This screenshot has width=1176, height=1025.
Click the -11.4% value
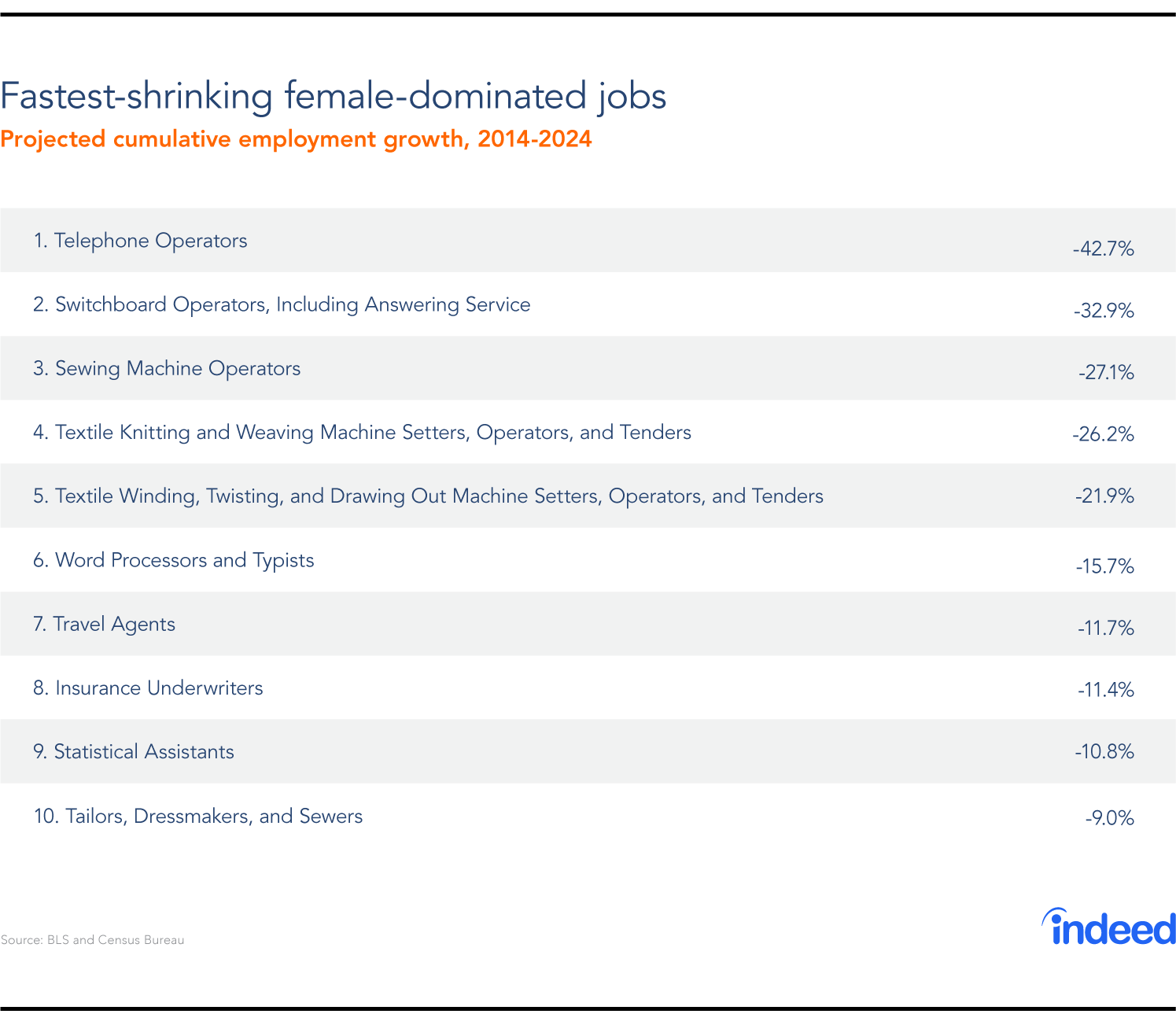[1106, 691]
